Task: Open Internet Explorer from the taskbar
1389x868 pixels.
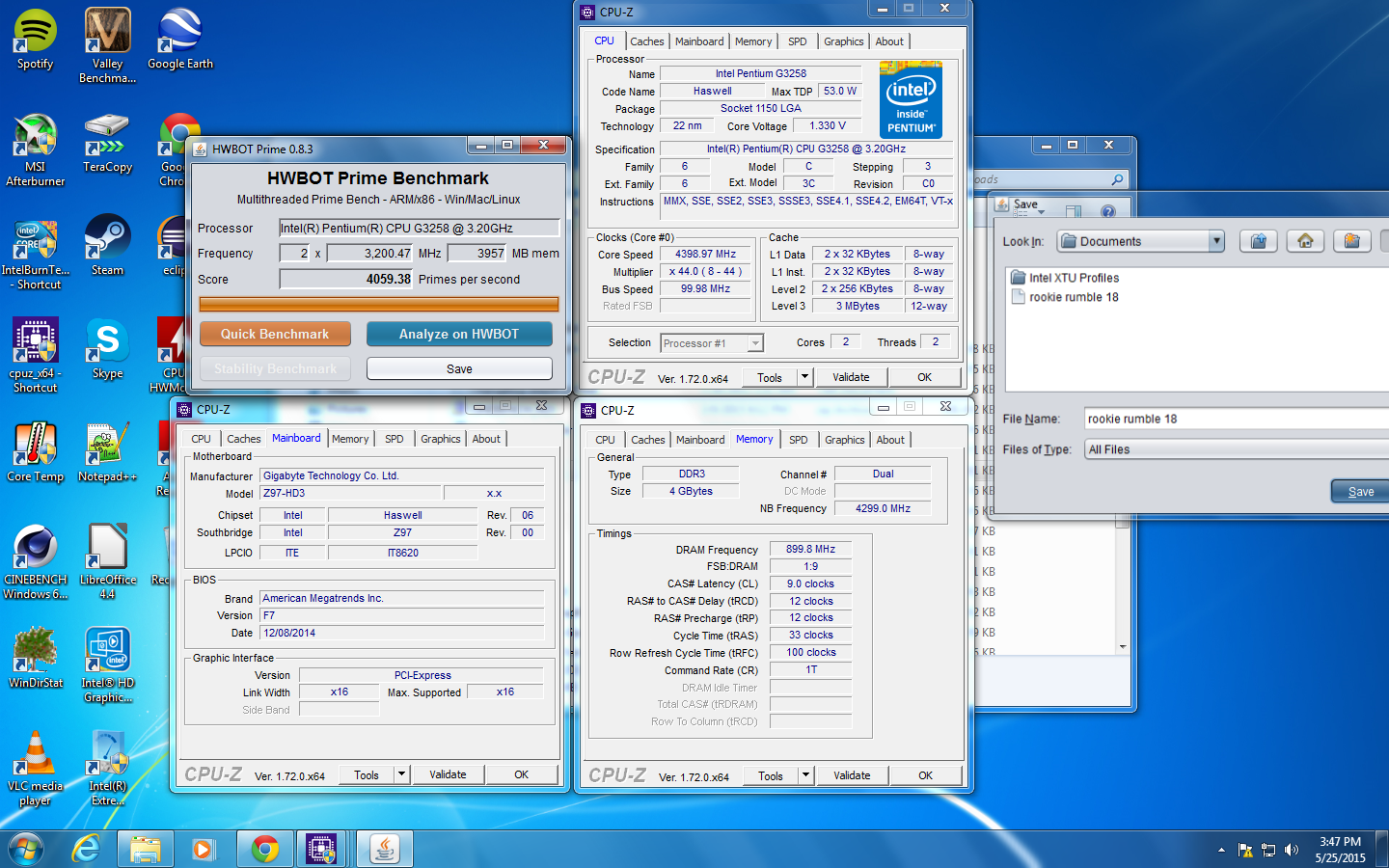Action: 87,850
